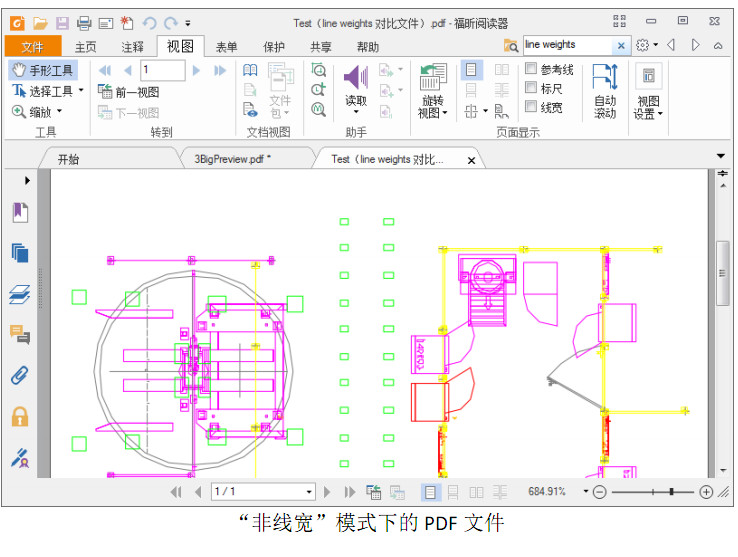The width and height of the screenshot is (738, 557).
Task: Open the 文件 file menu button
Action: (33, 46)
